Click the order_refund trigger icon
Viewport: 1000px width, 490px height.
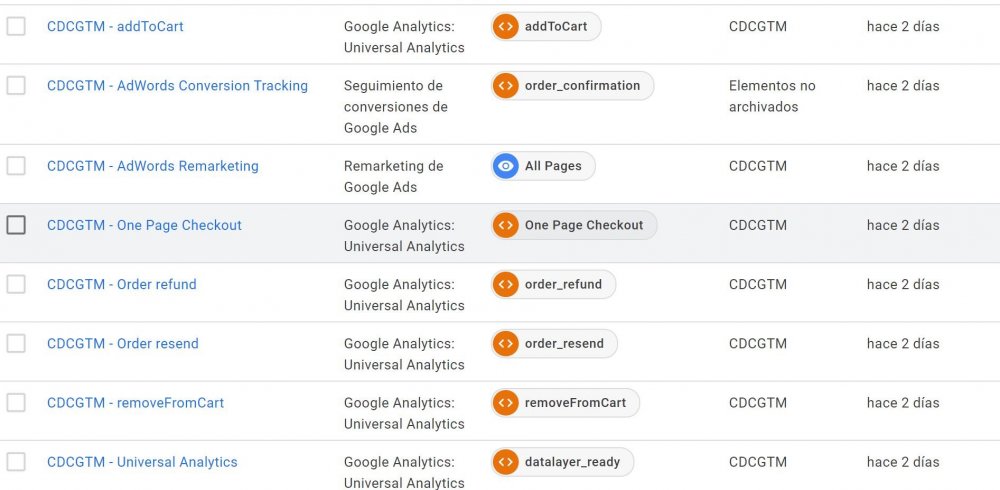pyautogui.click(x=506, y=284)
